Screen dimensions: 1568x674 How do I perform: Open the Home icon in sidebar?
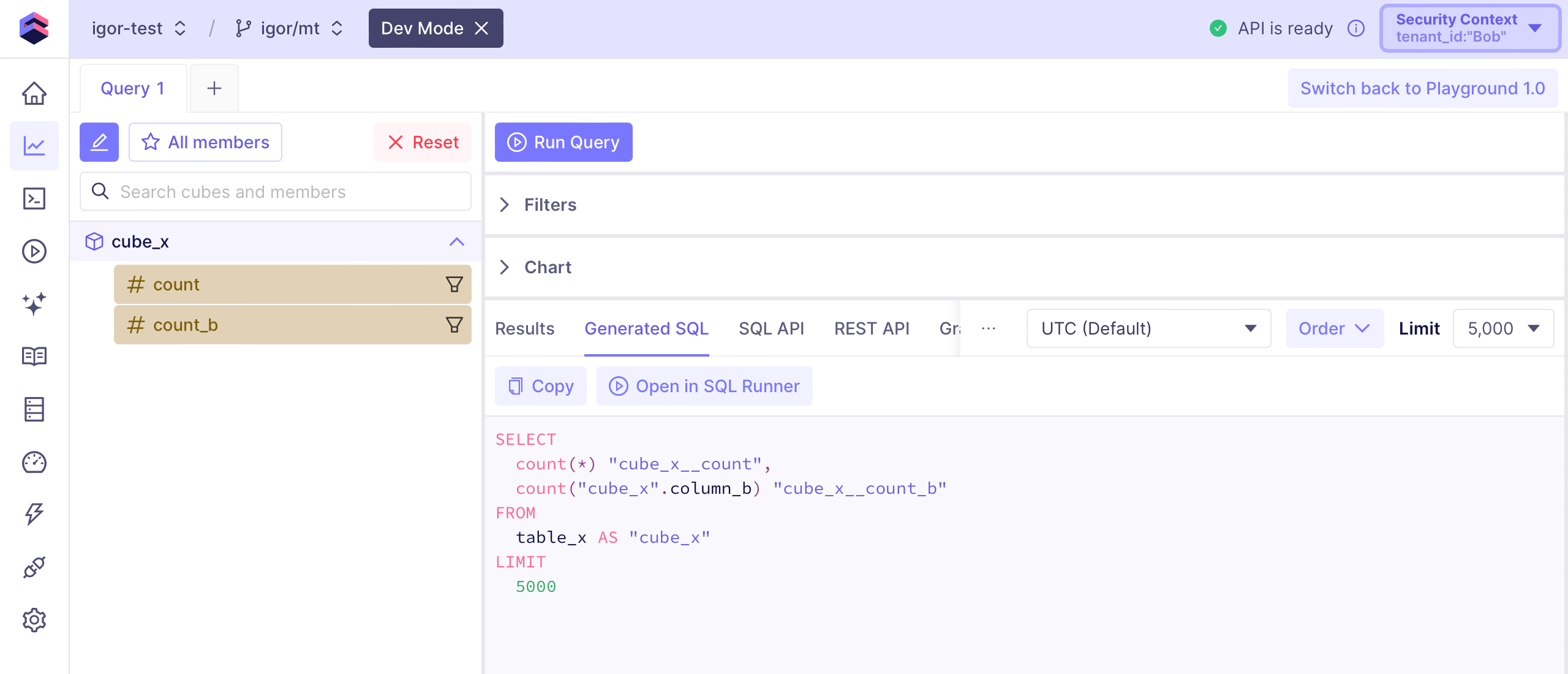point(34,93)
